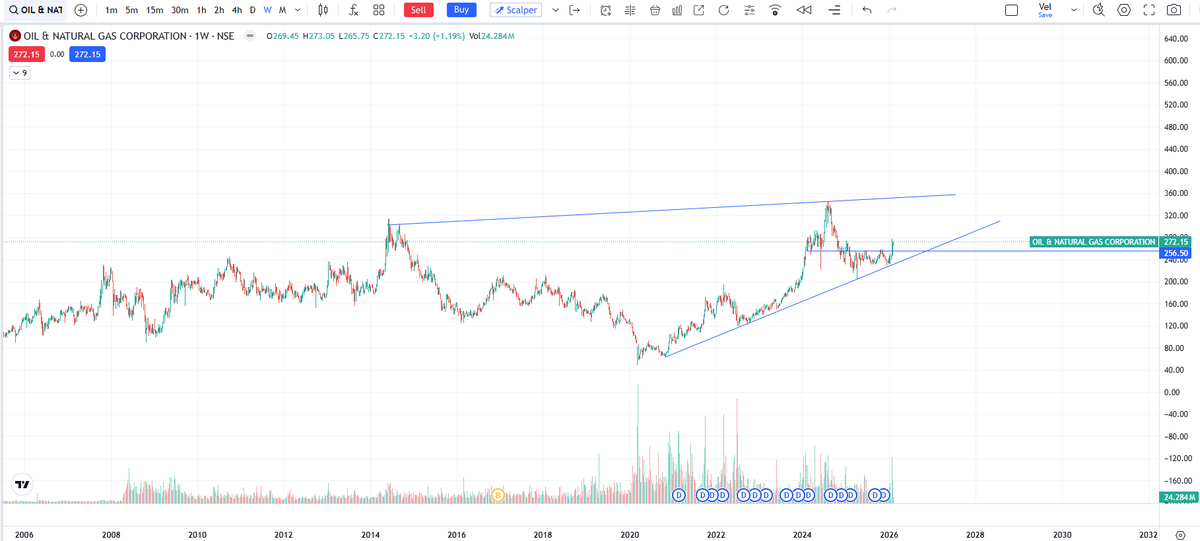Select the 2h timeframe
Image resolution: width=1200 pixels, height=541 pixels.
219,10
